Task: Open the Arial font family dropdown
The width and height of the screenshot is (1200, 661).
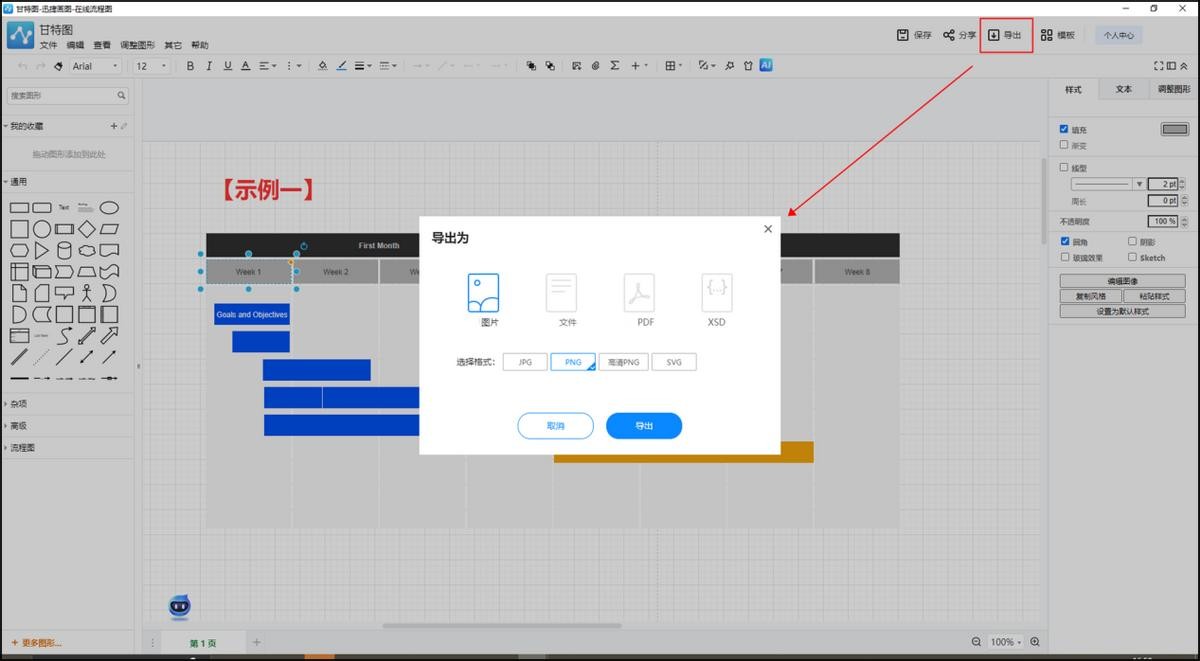Action: coord(95,66)
